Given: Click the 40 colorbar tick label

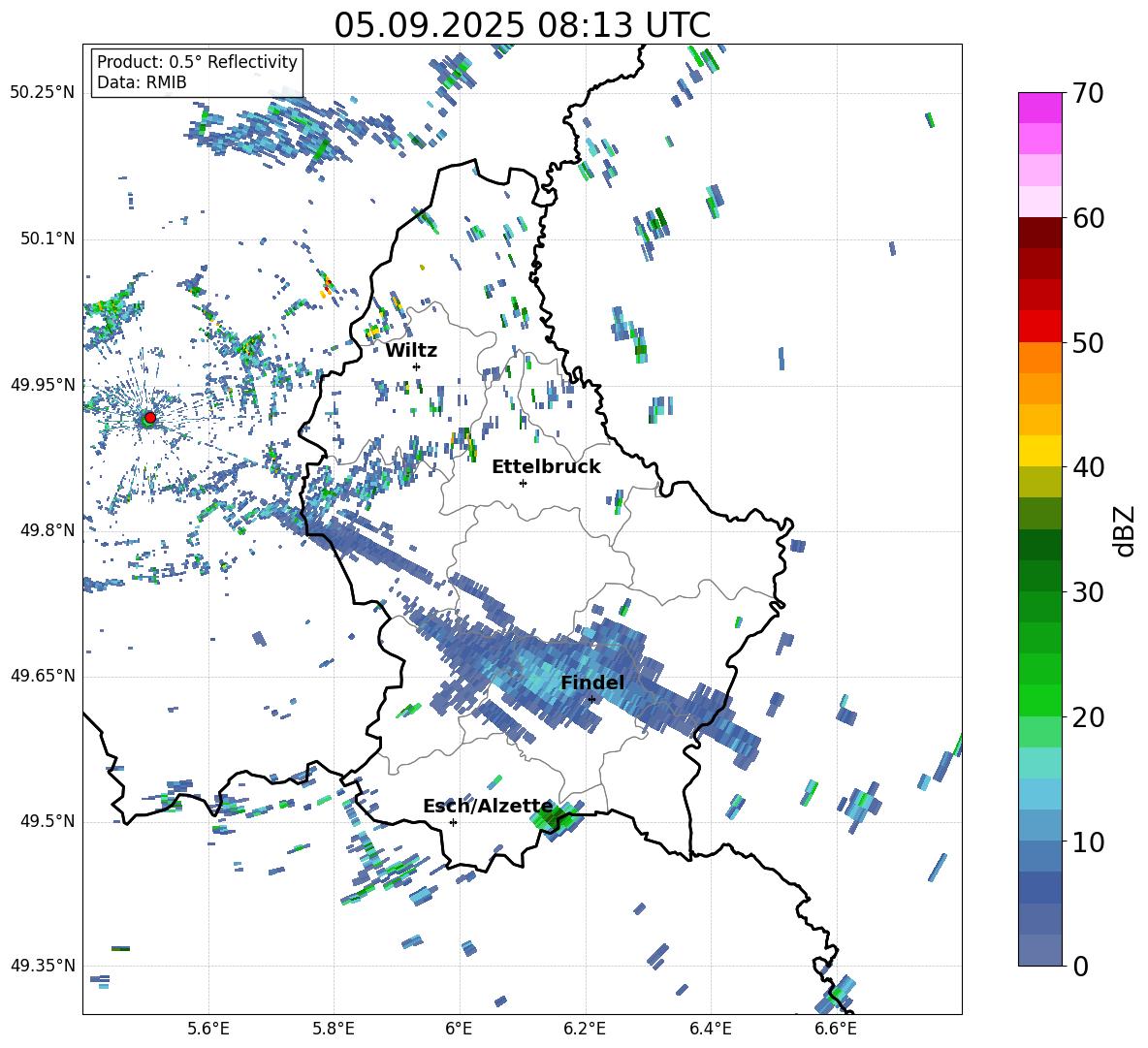Looking at the screenshot, I should point(1088,467).
